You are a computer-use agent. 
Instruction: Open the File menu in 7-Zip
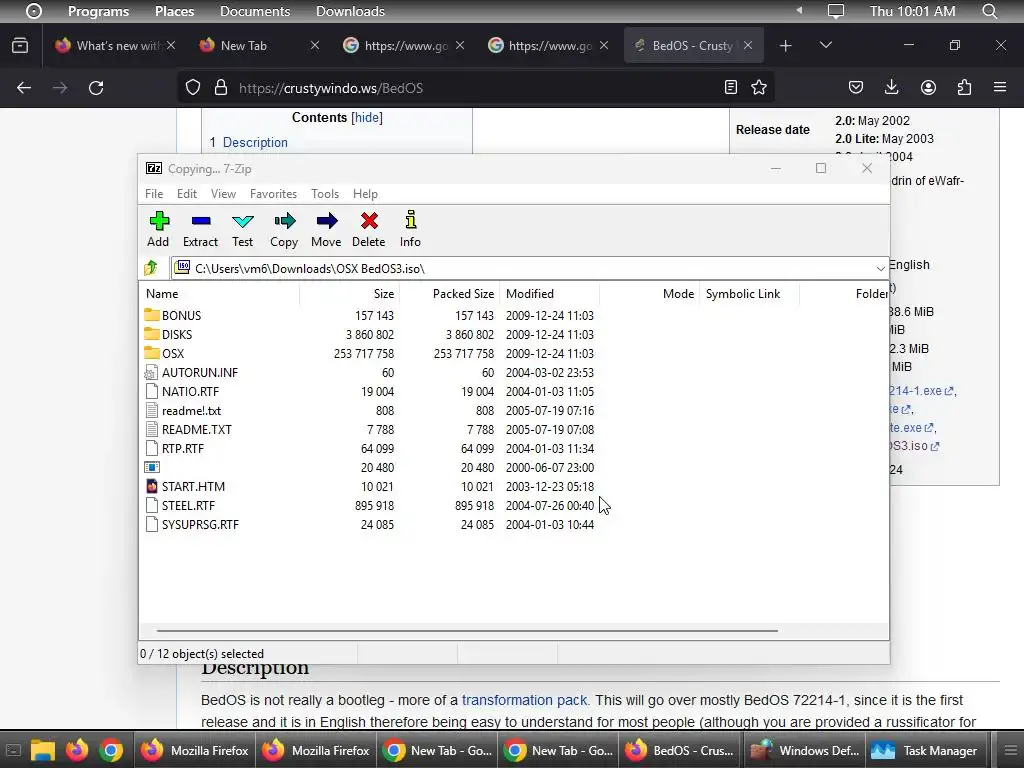click(154, 194)
